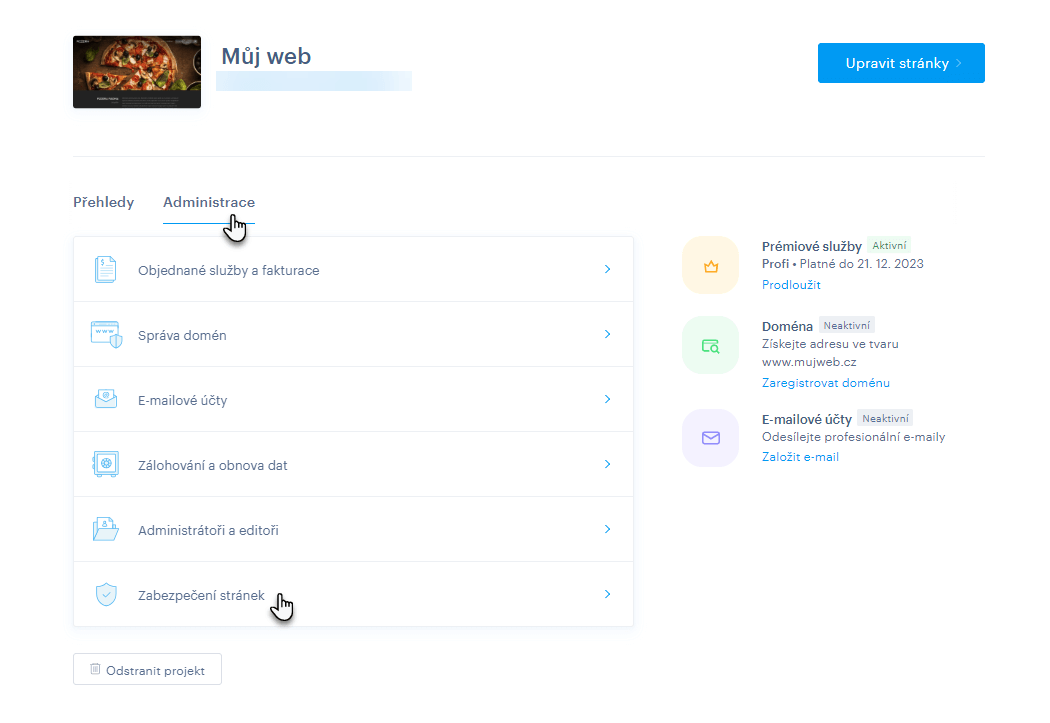Expand Zálohování a obnova dat chevron
This screenshot has width=1050, height=723.
point(607,465)
